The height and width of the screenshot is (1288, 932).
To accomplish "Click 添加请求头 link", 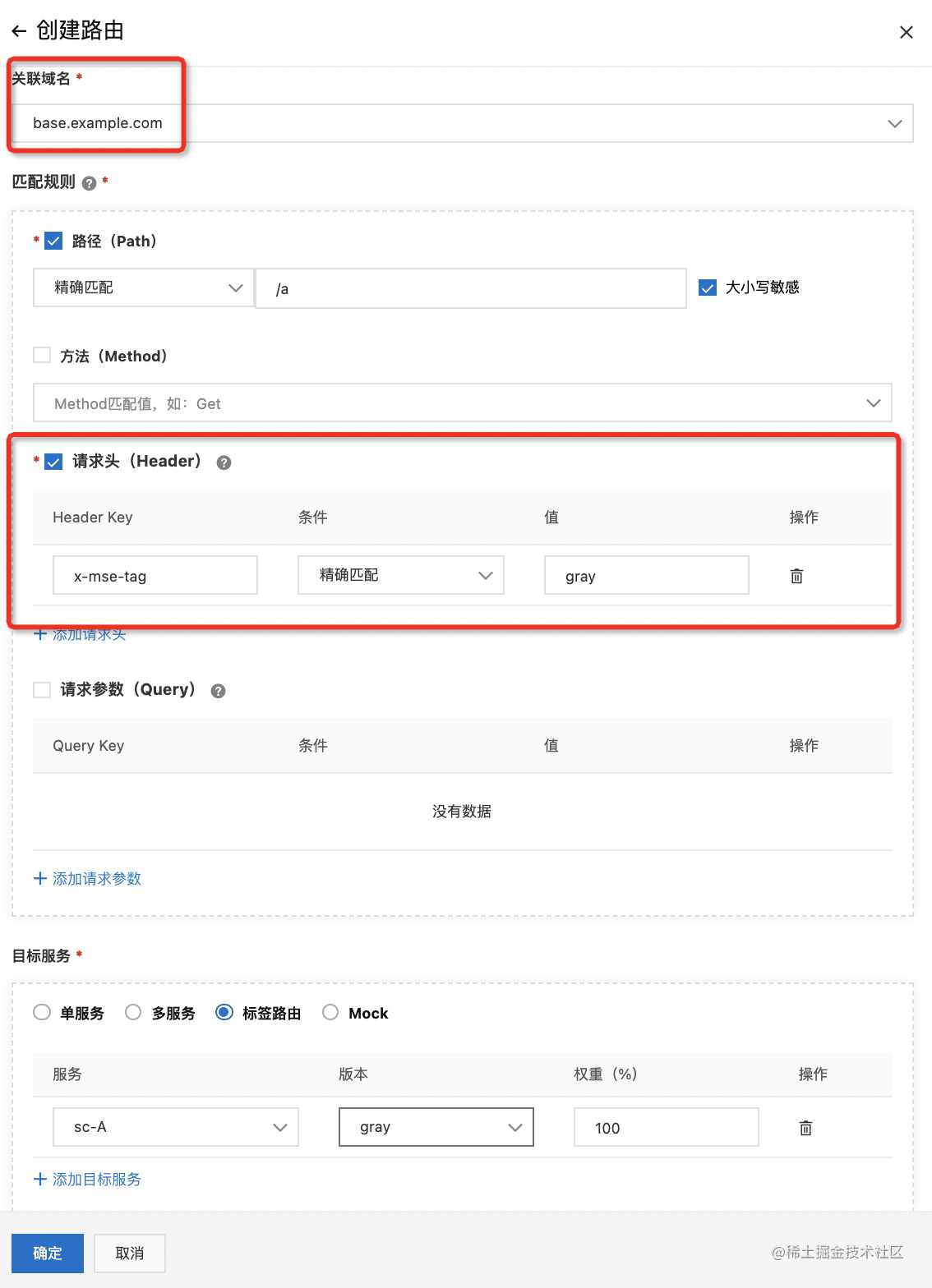I will tap(80, 634).
